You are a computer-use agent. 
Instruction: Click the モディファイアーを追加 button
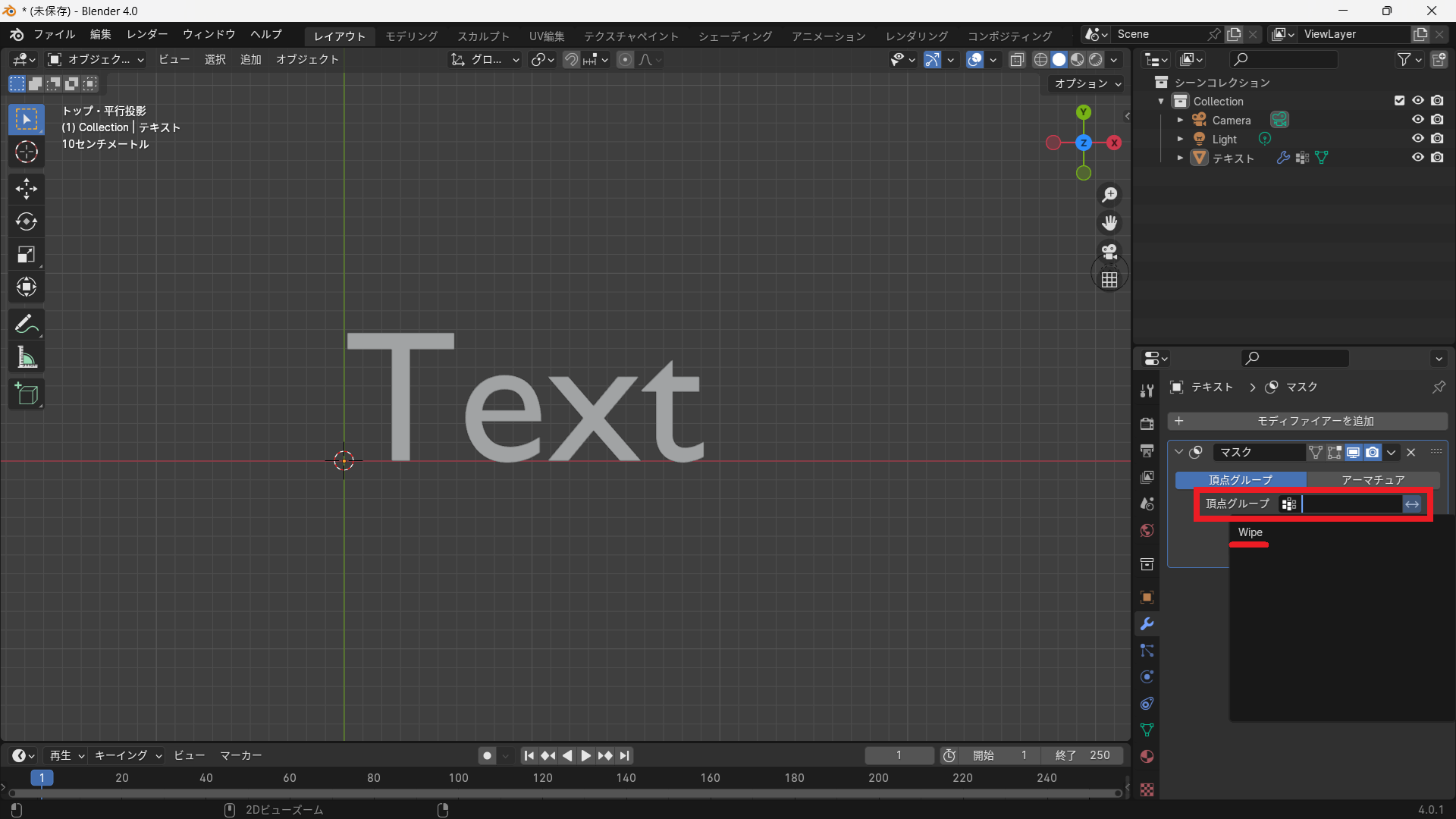tap(1307, 421)
